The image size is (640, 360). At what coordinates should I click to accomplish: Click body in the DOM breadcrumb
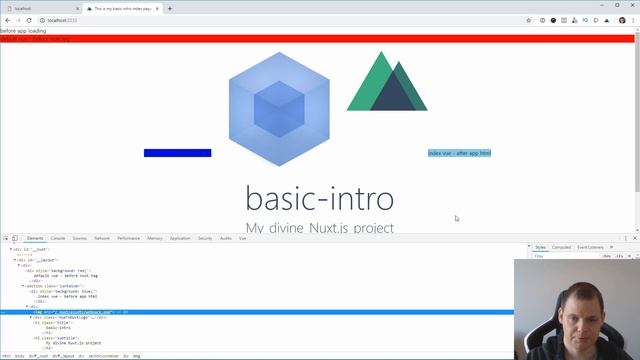click(x=20, y=356)
